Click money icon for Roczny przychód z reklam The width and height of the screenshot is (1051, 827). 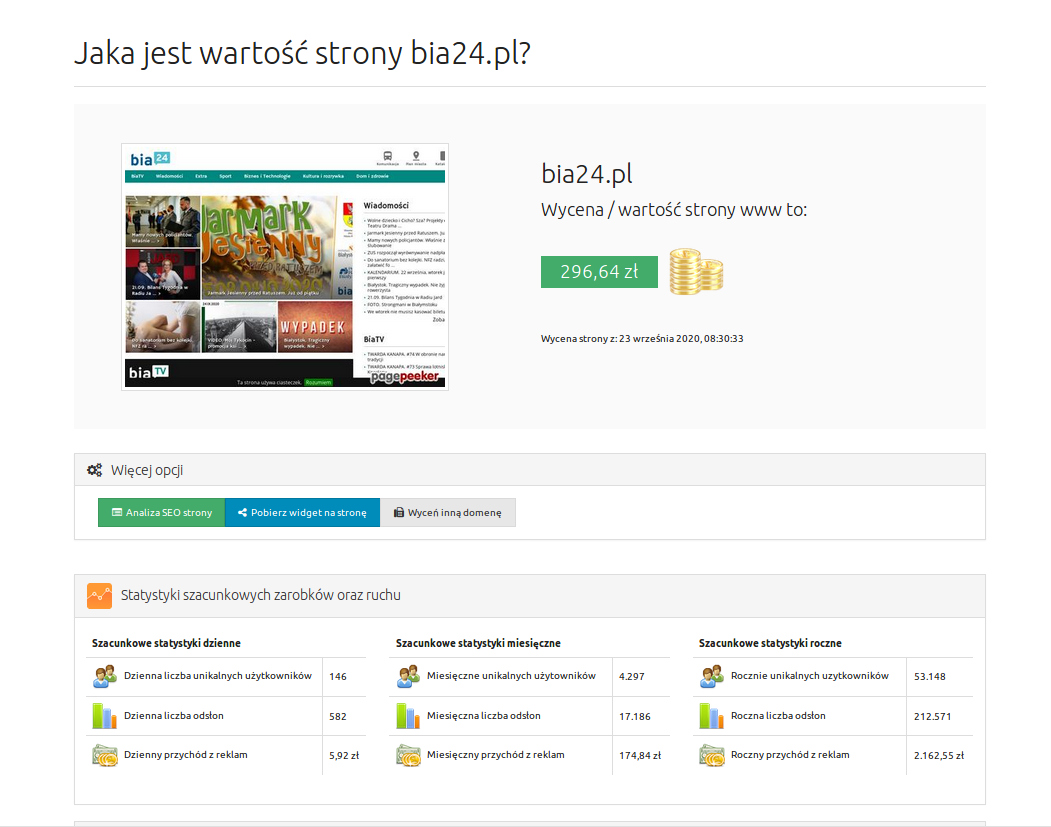pos(712,755)
